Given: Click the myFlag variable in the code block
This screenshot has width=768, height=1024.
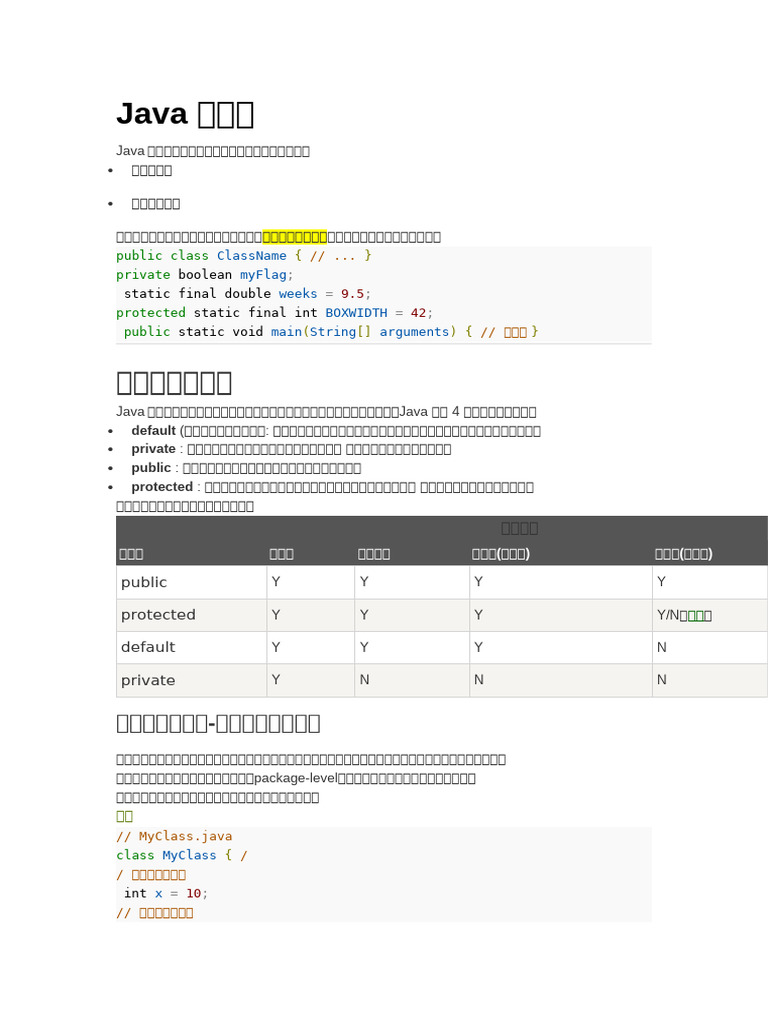Looking at the screenshot, I should point(263,274).
